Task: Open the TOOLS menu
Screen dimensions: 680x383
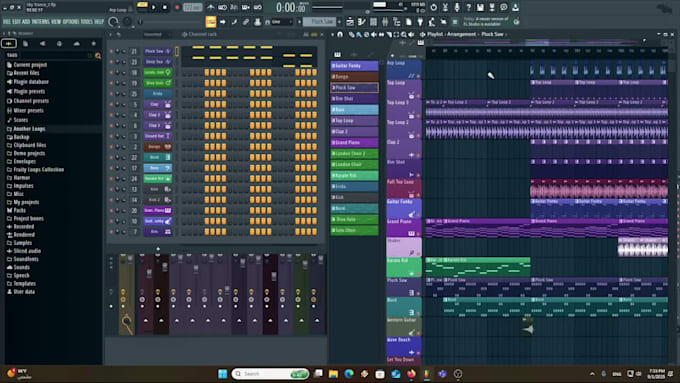Action: coord(87,21)
